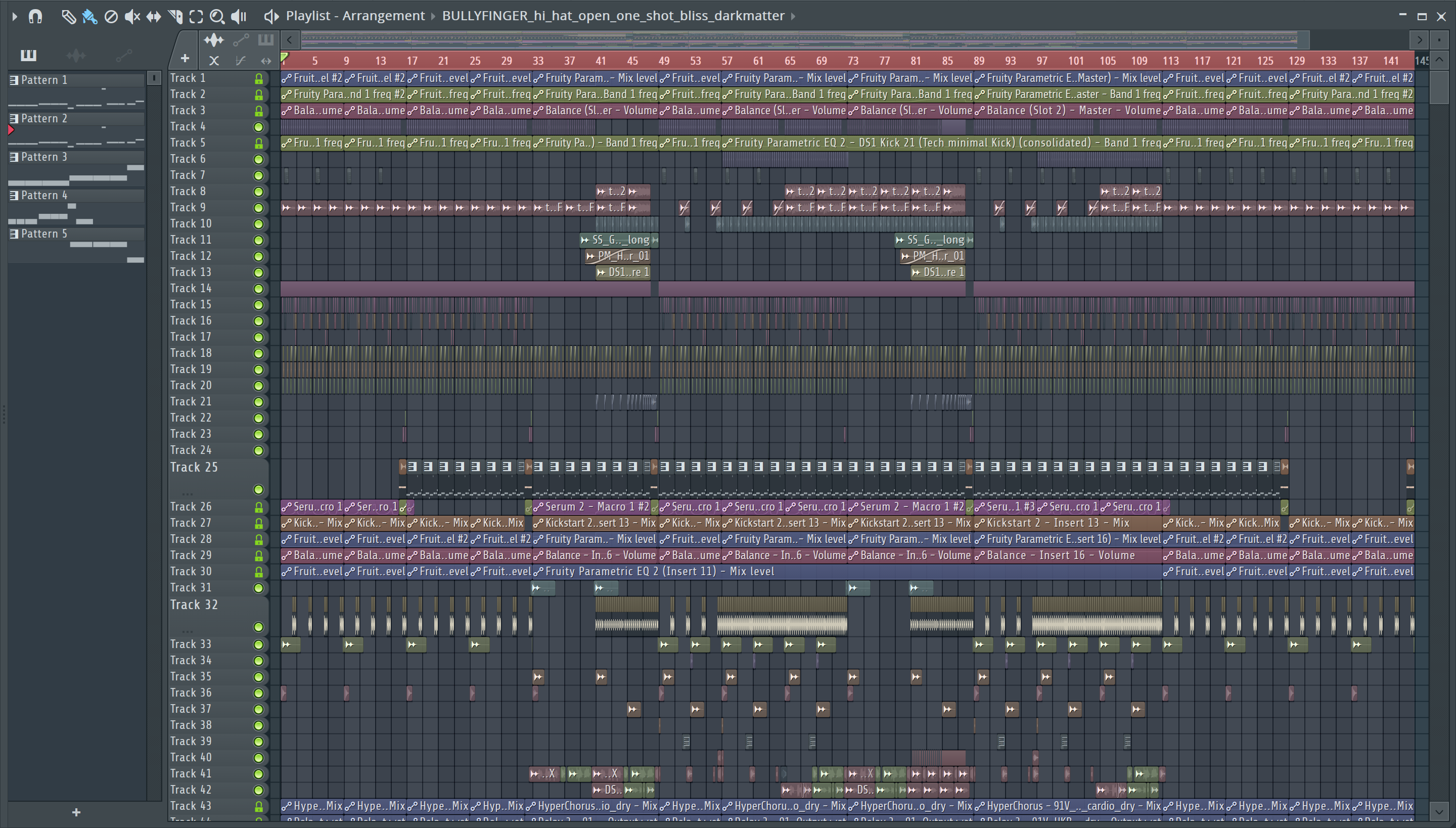This screenshot has width=1456, height=828.
Task: Show audio clips in the picker
Action: (x=76, y=55)
